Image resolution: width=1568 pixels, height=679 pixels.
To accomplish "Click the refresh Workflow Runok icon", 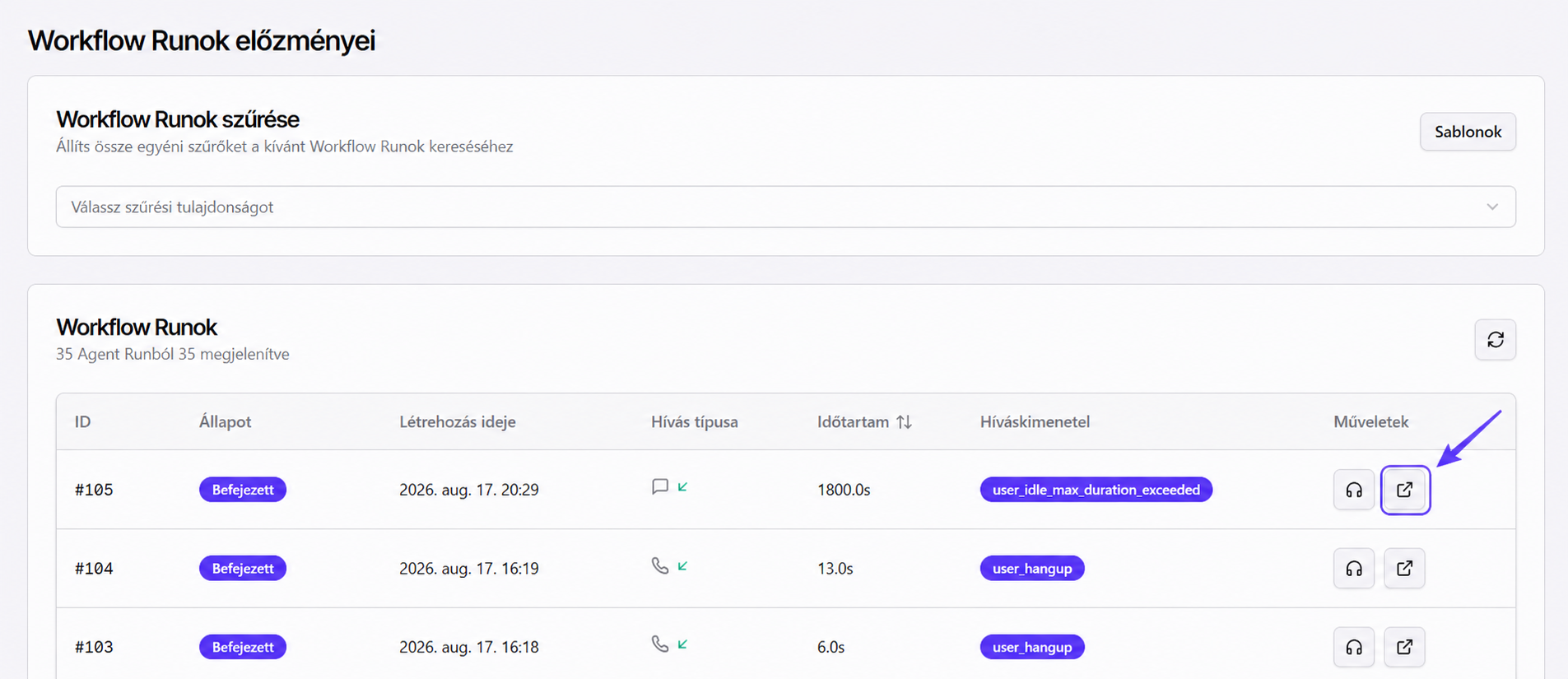I will click(x=1495, y=340).
